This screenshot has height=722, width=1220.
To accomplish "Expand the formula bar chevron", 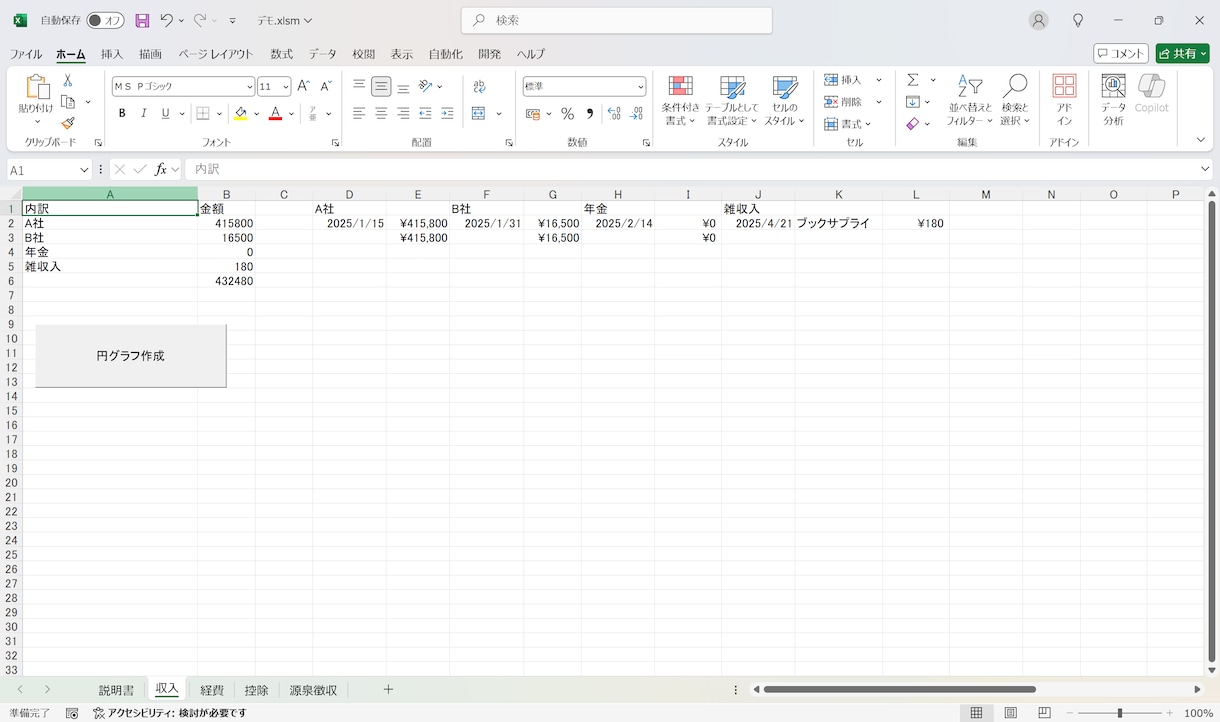I will [x=1204, y=170].
